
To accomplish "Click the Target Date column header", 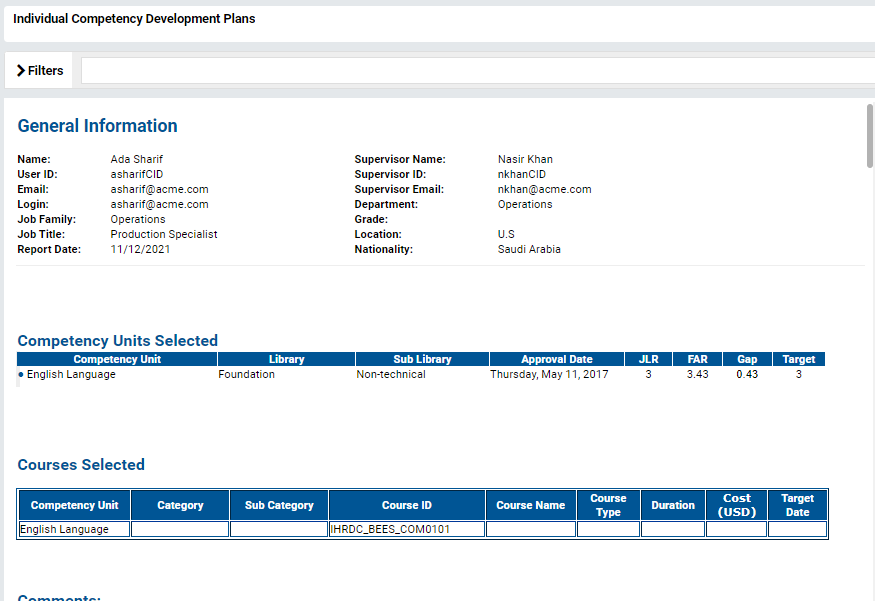I will pyautogui.click(x=797, y=505).
